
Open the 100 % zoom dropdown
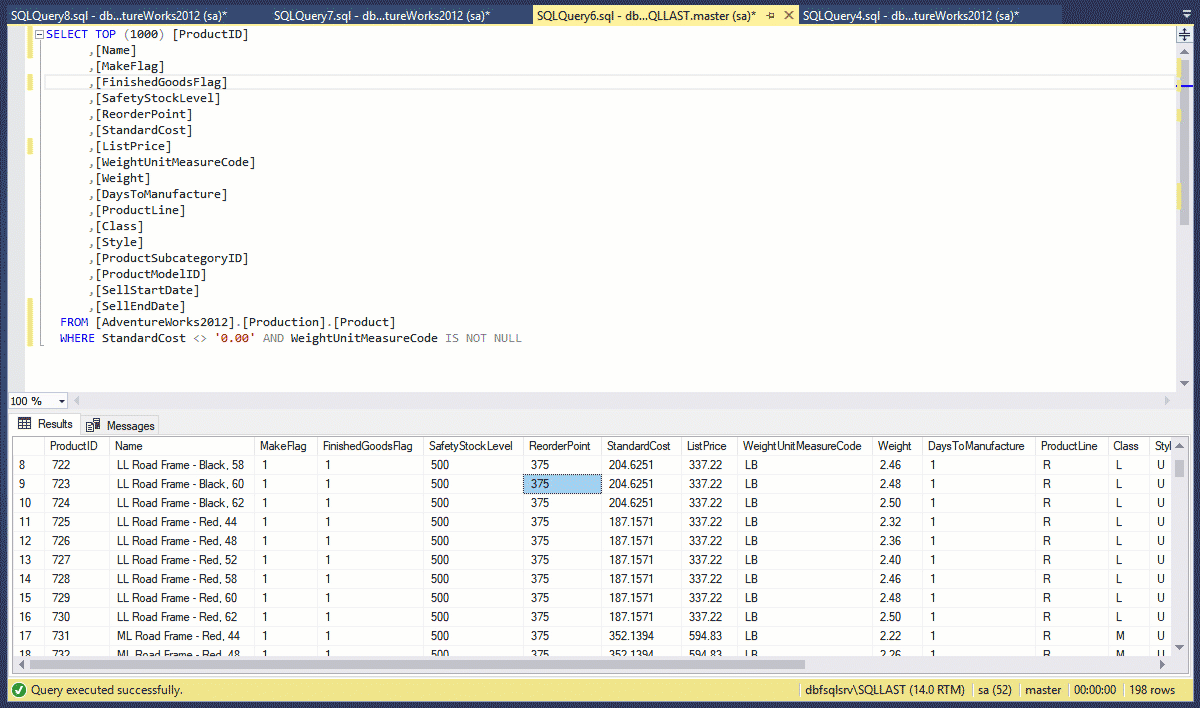coord(62,401)
